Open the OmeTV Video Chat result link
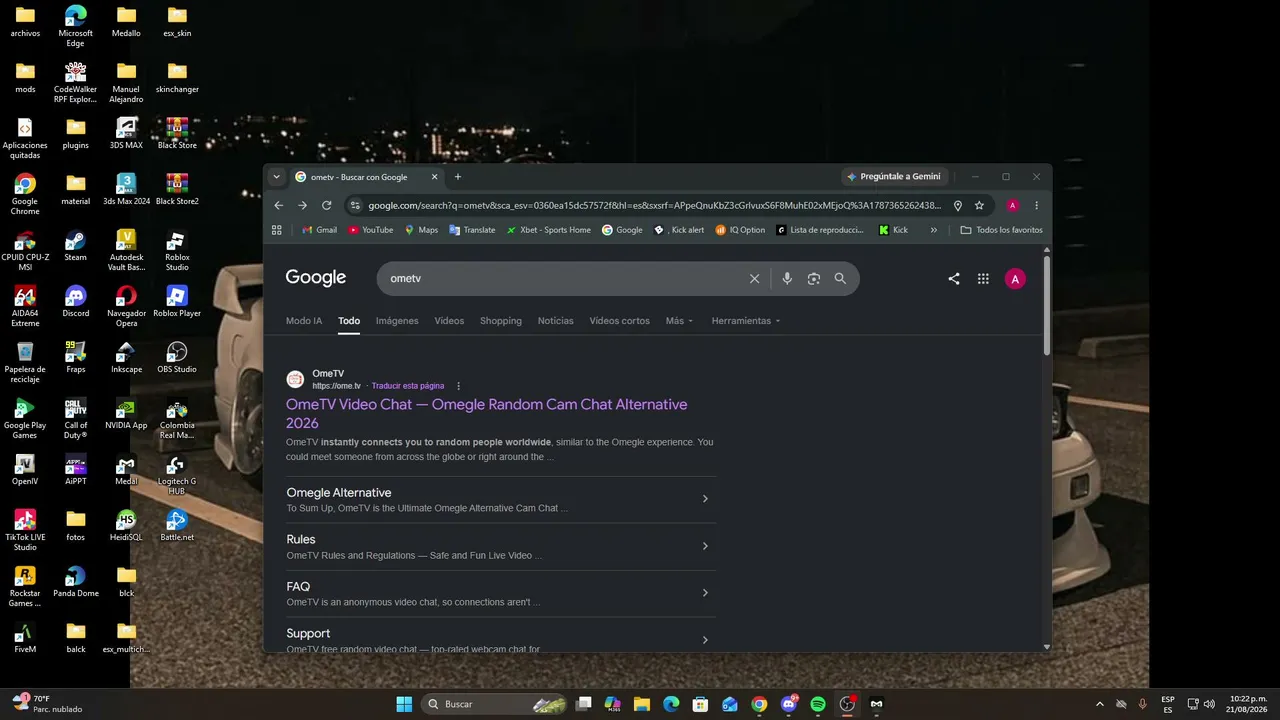This screenshot has width=1280, height=720. (x=487, y=413)
